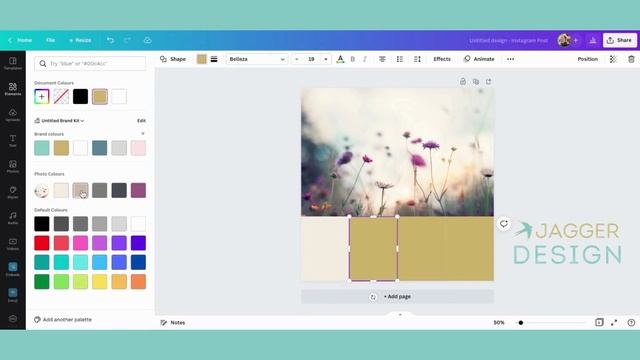
Task: Go back to Home
Action: [x=20, y=40]
